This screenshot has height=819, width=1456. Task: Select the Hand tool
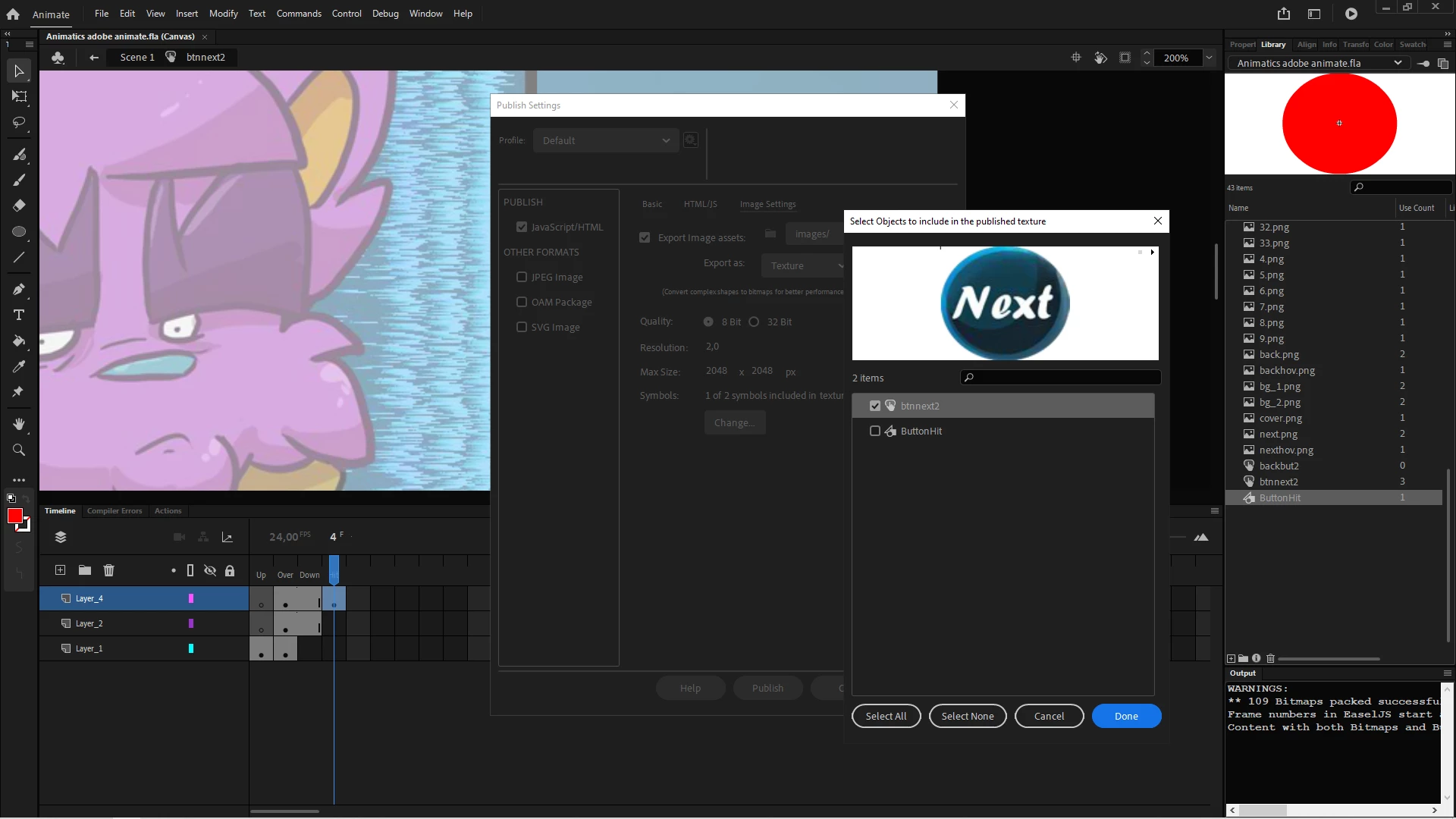pyautogui.click(x=19, y=424)
